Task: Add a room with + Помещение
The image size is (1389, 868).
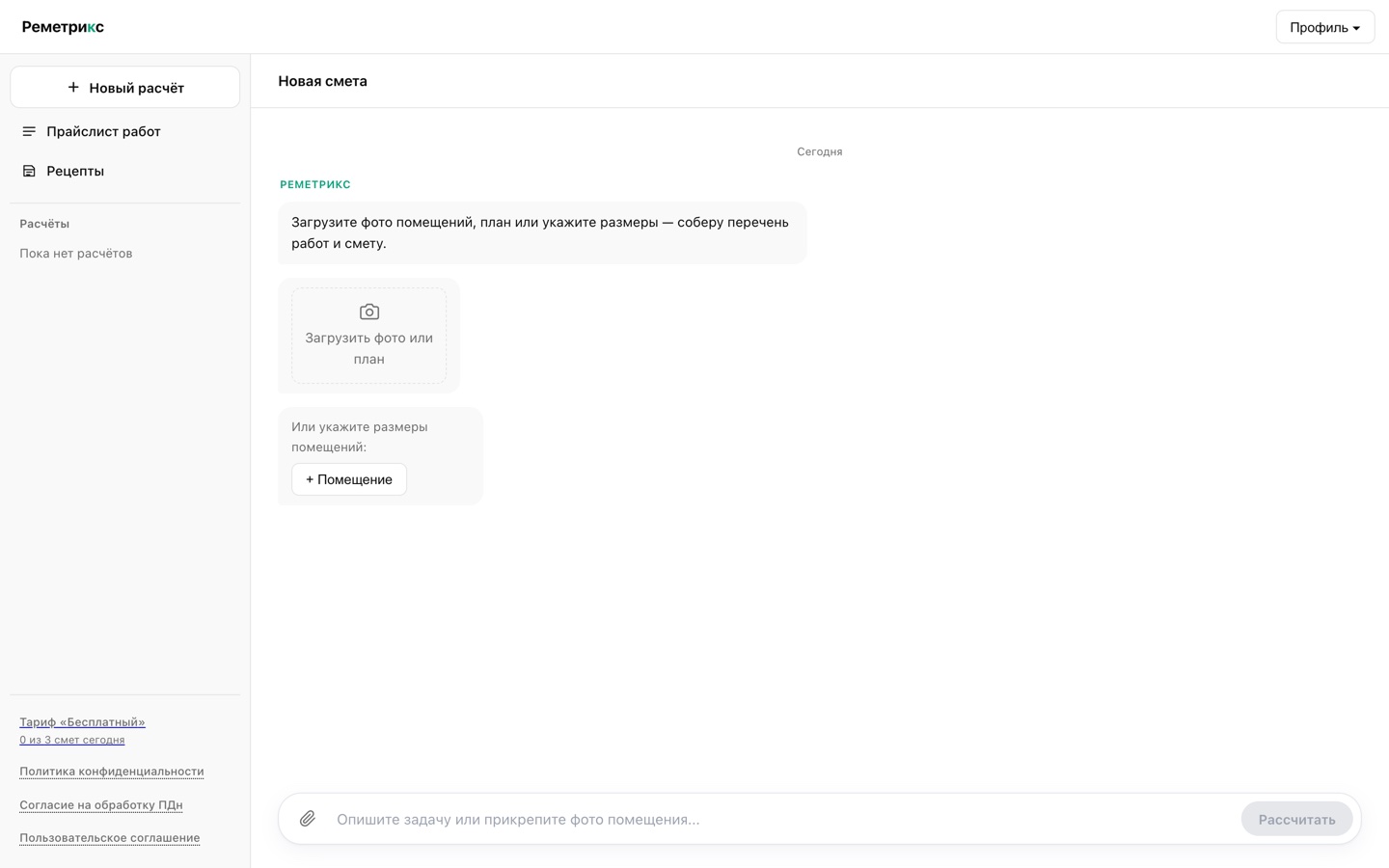Action: click(349, 479)
